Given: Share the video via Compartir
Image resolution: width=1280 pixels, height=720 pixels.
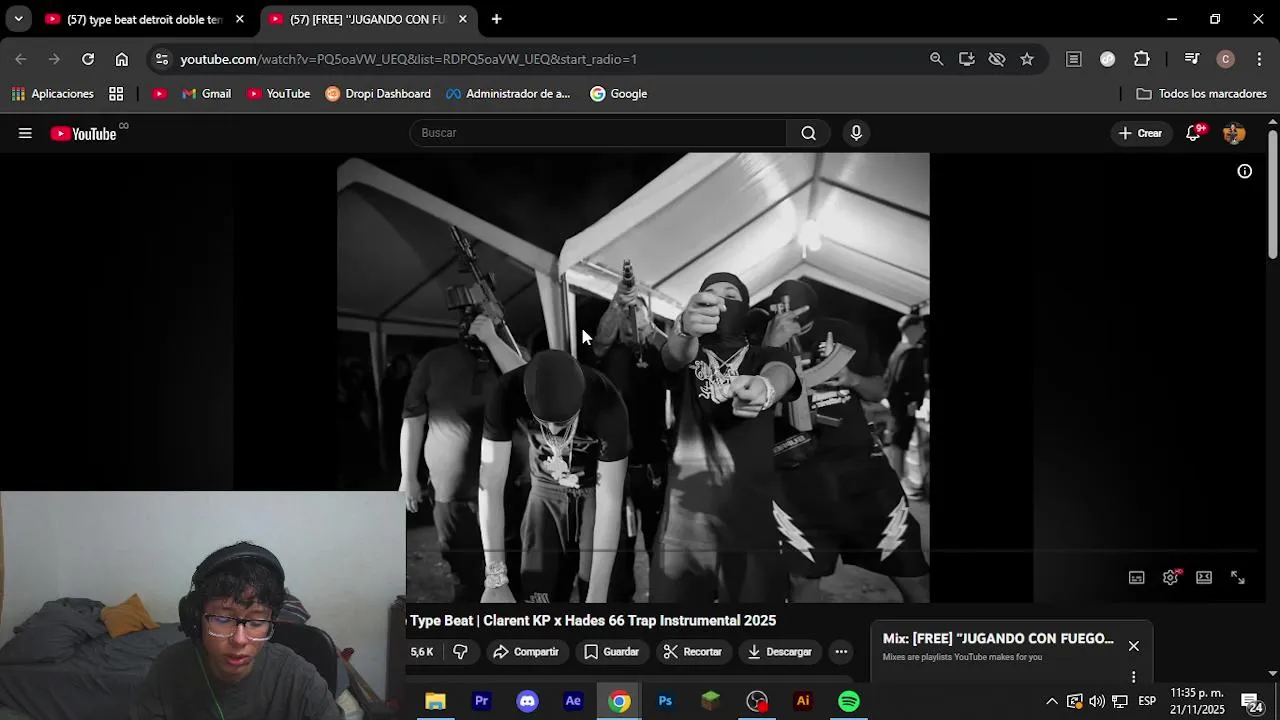Looking at the screenshot, I should click(526, 652).
